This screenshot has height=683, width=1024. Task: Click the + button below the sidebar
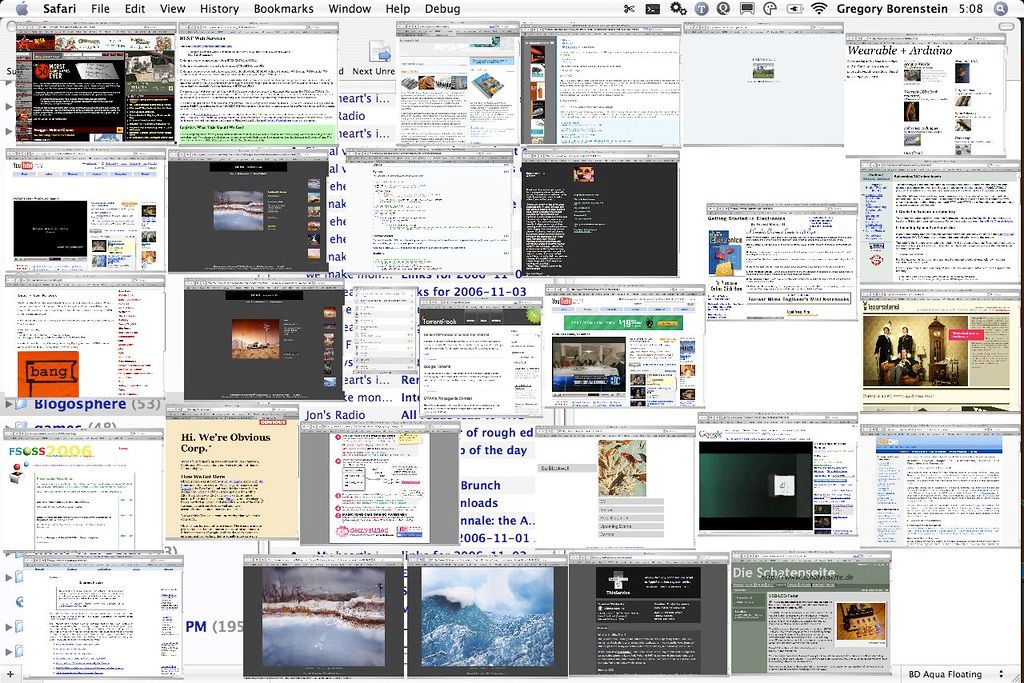pyautogui.click(x=10, y=672)
